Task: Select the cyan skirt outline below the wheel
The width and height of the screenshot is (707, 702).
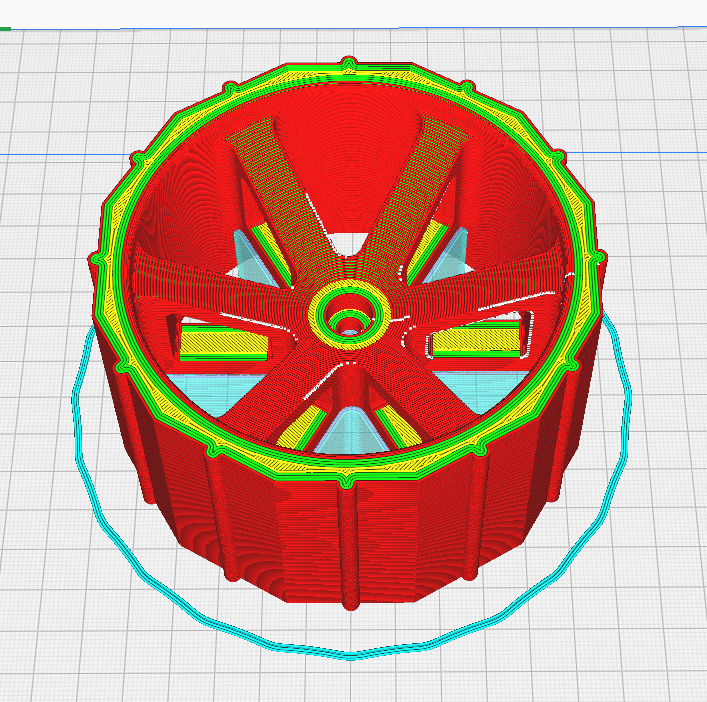Action: point(350,654)
